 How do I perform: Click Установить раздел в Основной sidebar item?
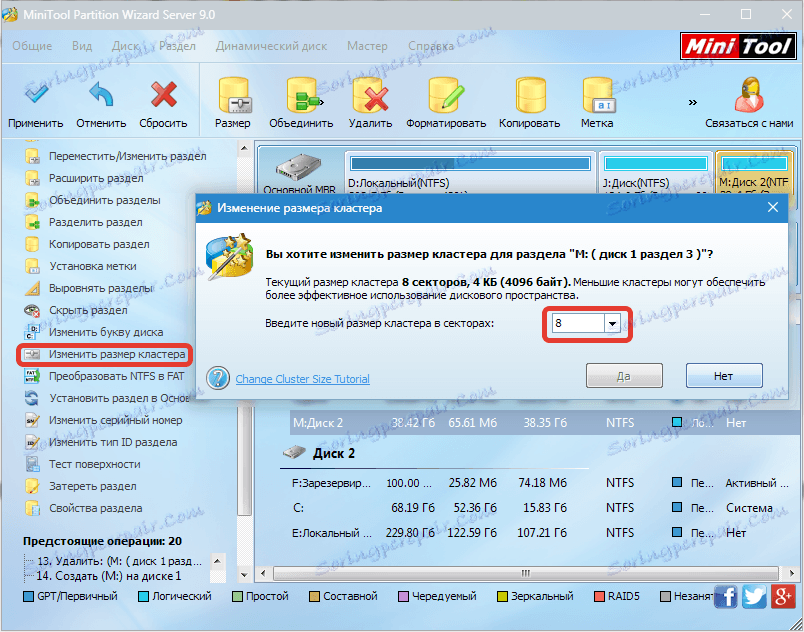pyautogui.click(x=107, y=399)
